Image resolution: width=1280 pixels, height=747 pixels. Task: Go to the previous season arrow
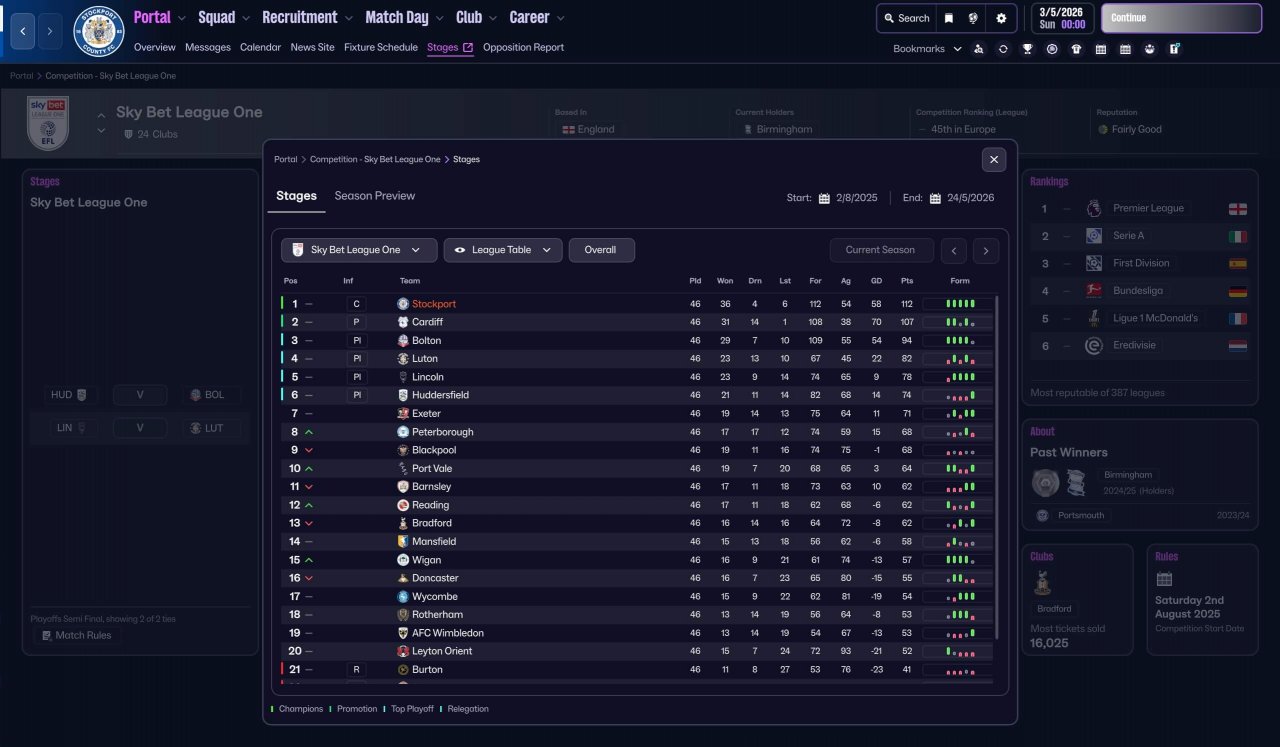tap(955, 250)
